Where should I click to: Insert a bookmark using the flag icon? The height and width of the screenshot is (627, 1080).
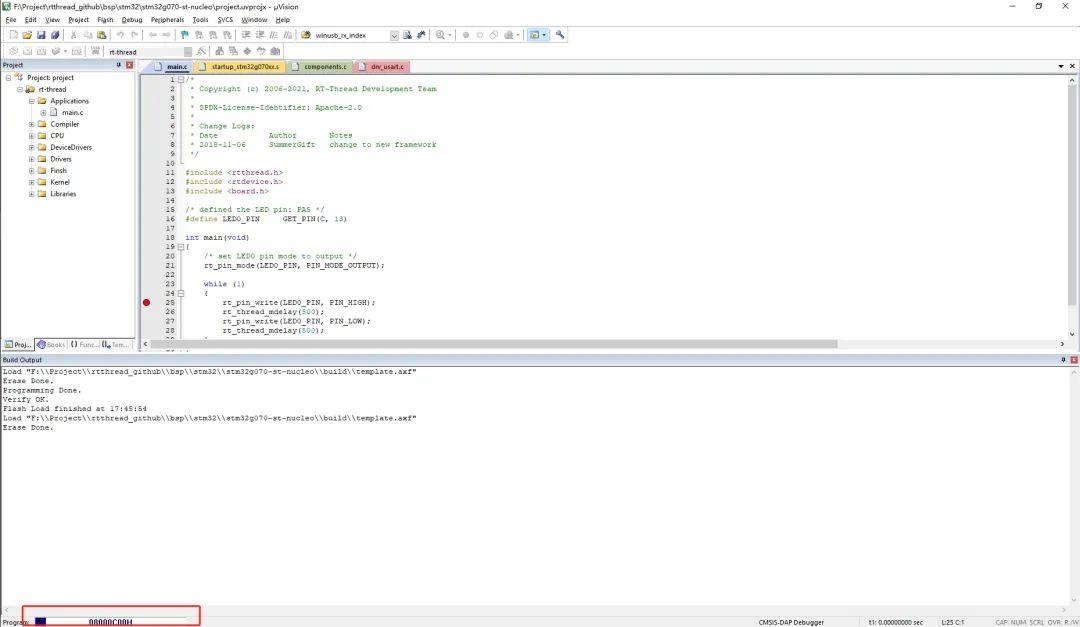185,35
